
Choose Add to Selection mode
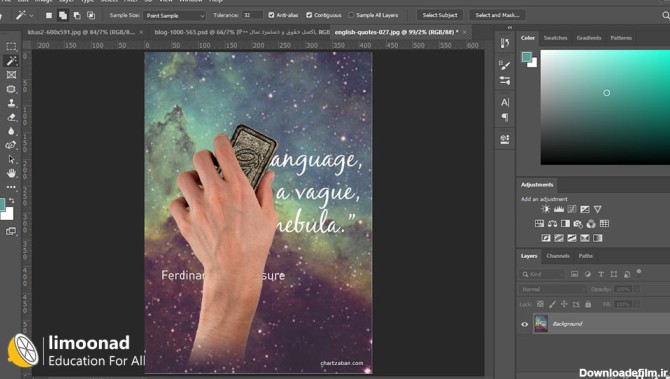[63, 15]
